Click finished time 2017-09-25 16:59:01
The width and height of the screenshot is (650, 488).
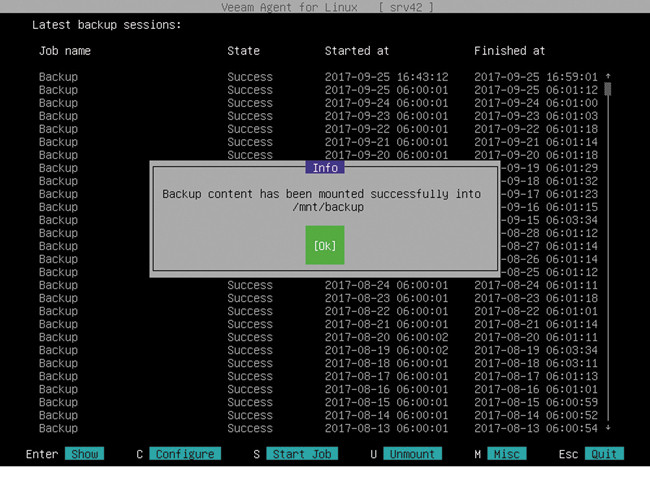pyautogui.click(x=536, y=77)
